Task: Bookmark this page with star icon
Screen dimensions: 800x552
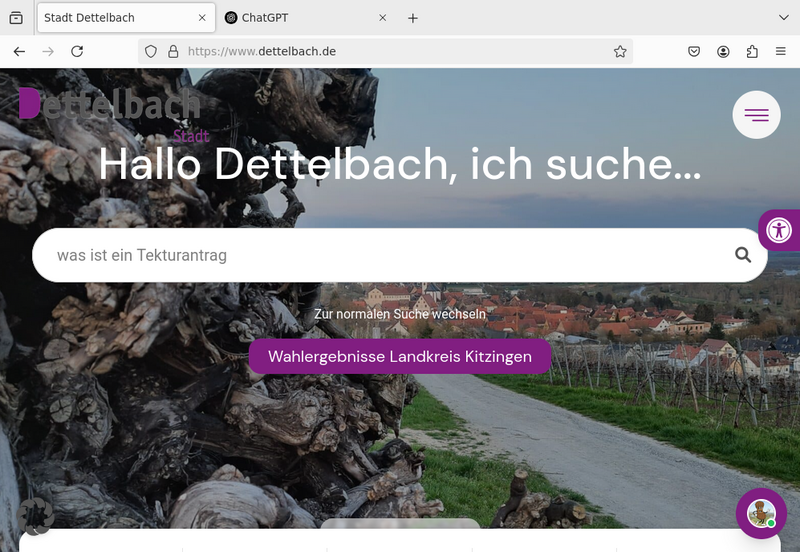Action: pyautogui.click(x=620, y=52)
